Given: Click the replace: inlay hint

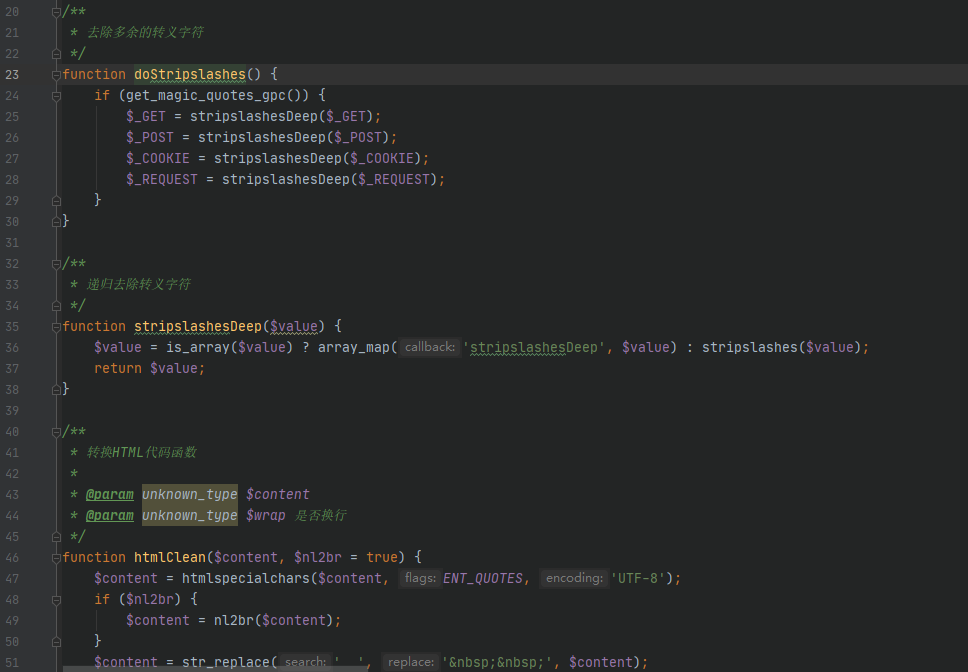Looking at the screenshot, I should click(411, 662).
